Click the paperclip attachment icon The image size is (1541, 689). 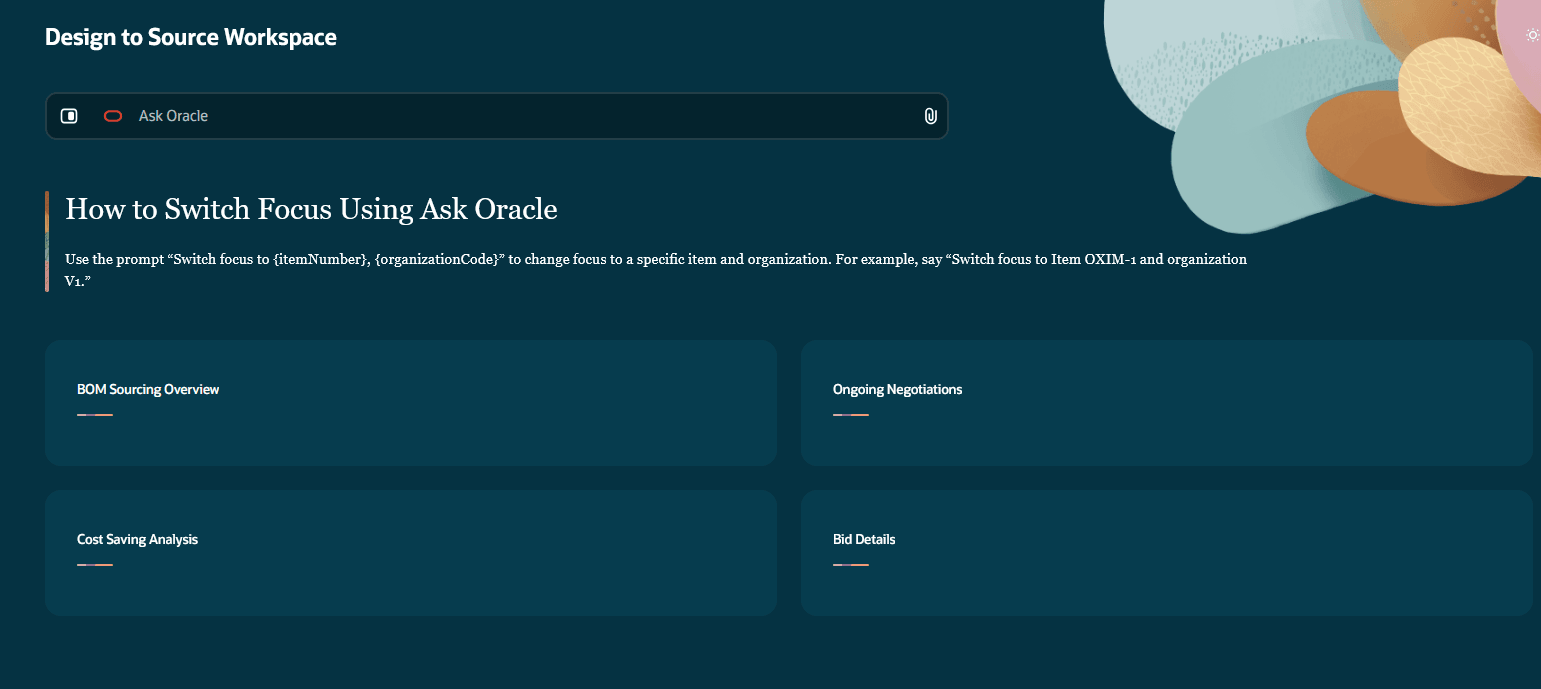coord(930,116)
